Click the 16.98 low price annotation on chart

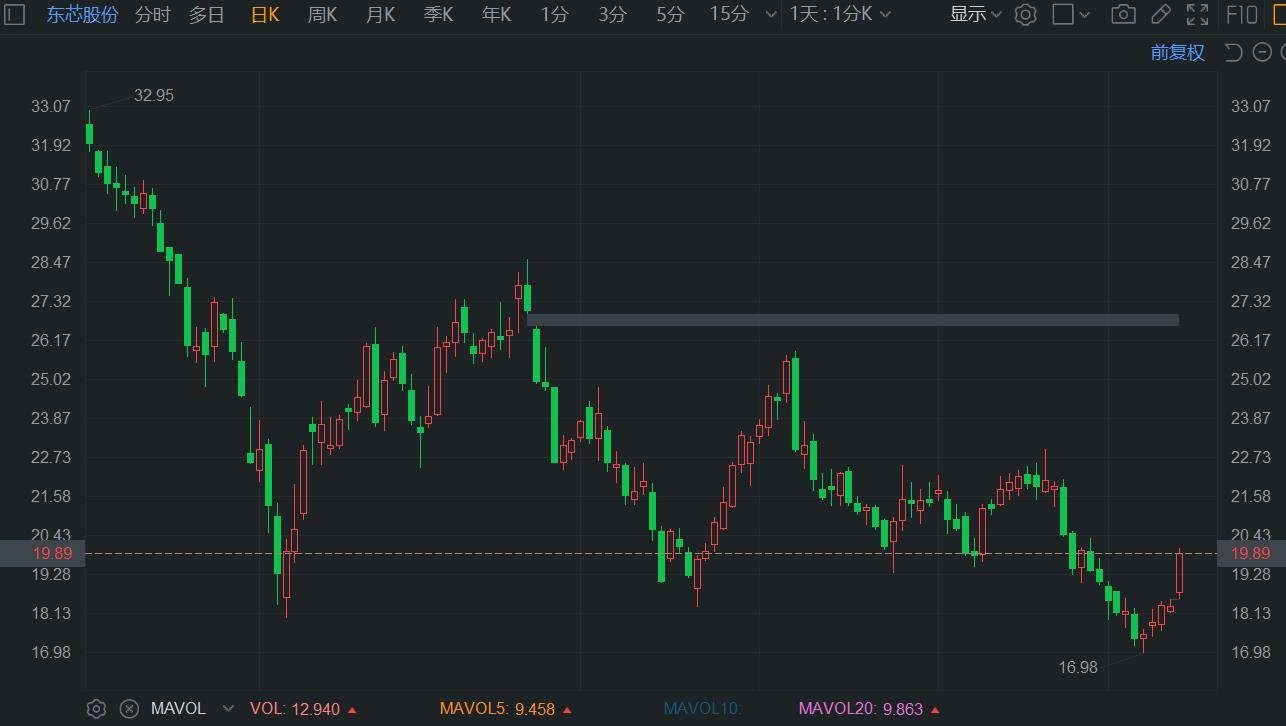click(x=1078, y=667)
